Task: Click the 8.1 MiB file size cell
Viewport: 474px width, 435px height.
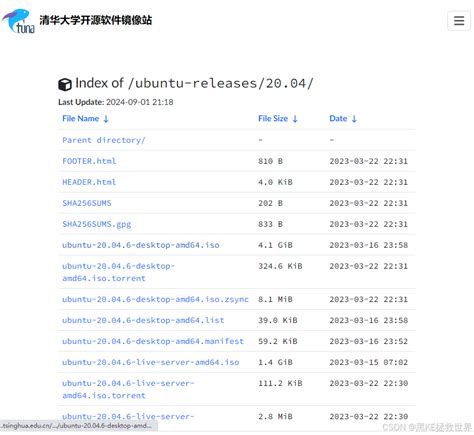Action: tap(275, 299)
